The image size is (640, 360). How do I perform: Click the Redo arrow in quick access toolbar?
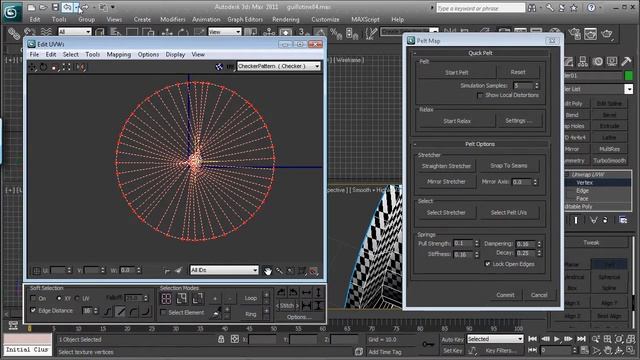(85, 7)
